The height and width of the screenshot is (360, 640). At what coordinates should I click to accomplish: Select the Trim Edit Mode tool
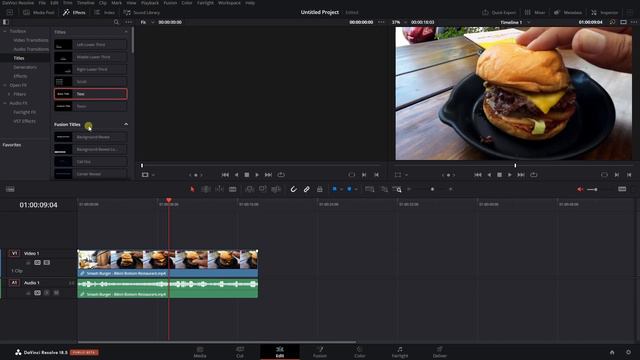pyautogui.click(x=206, y=189)
